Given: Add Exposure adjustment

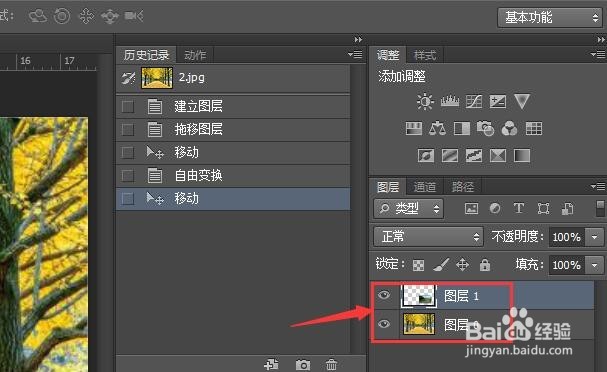Looking at the screenshot, I should (497, 101).
